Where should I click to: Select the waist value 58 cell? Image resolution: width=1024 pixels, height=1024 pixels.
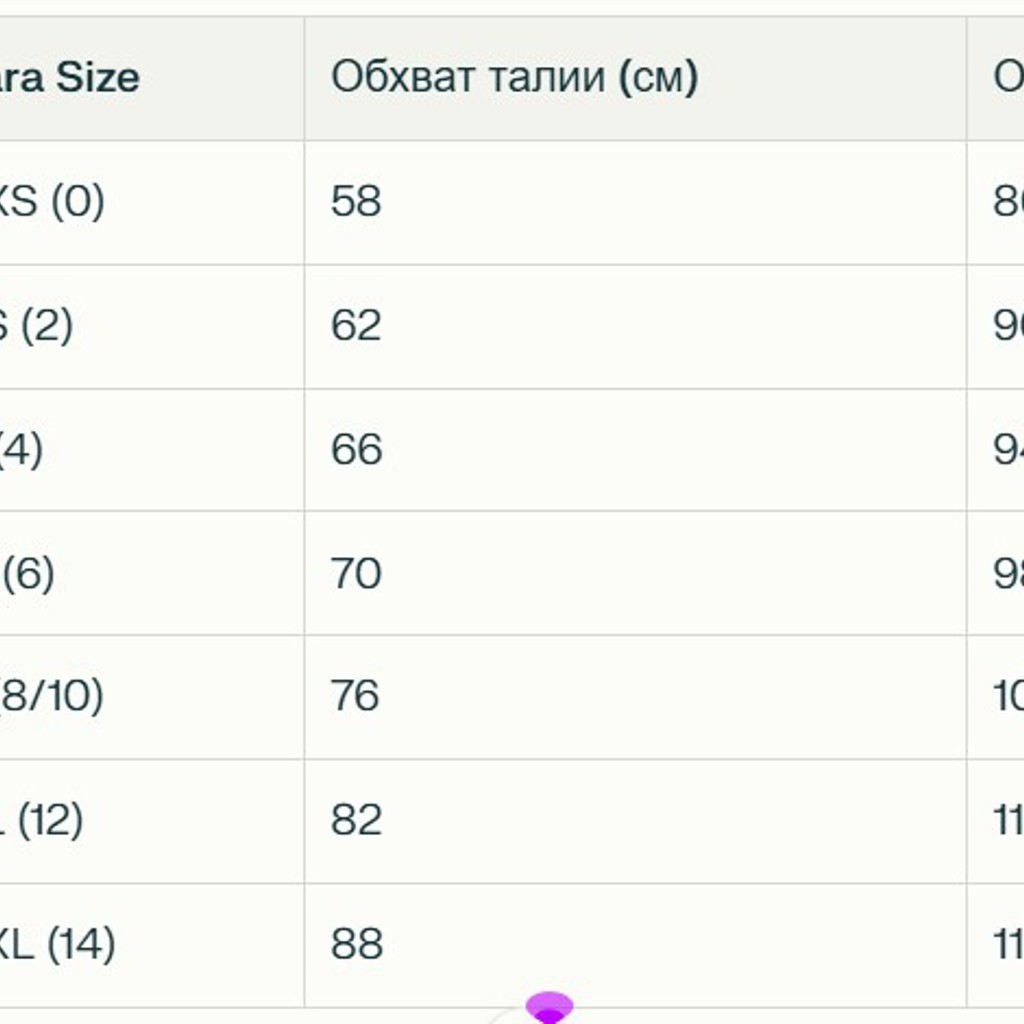tap(635, 202)
